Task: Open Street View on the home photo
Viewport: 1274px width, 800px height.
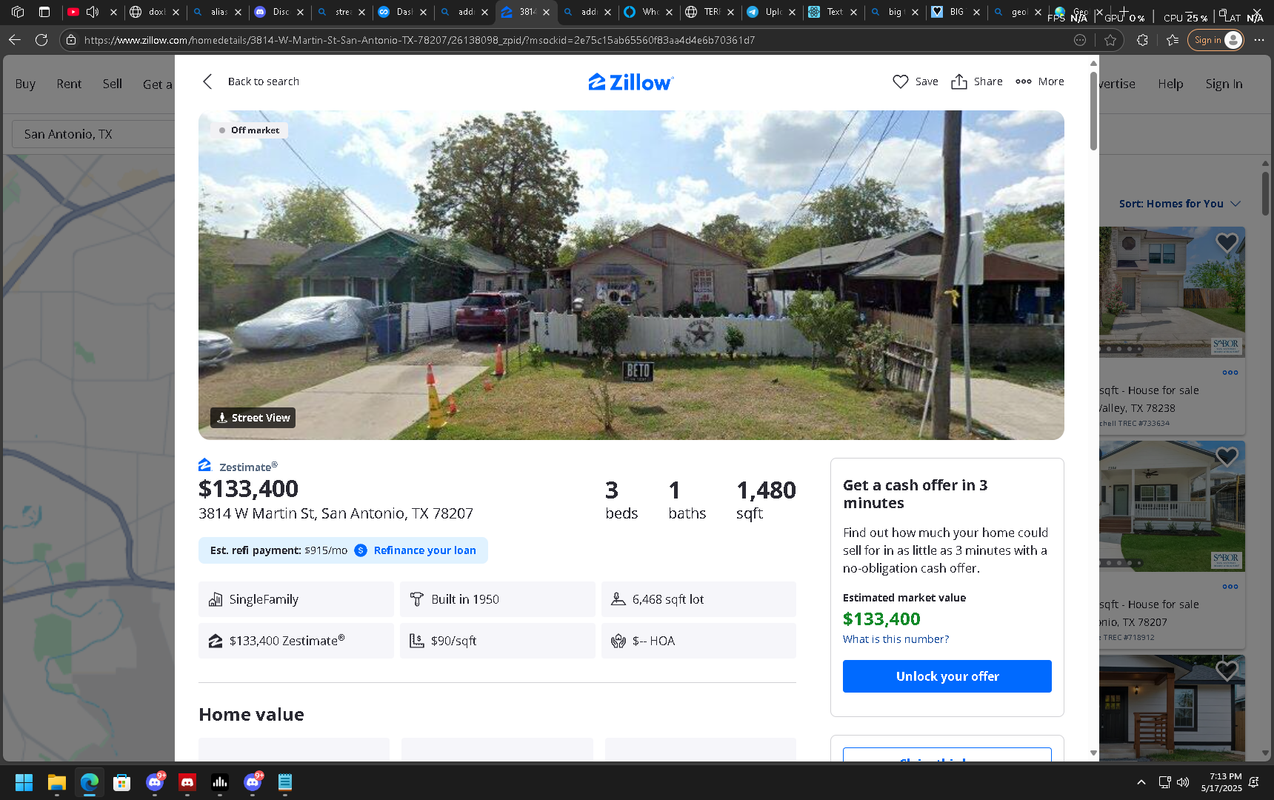Action: tap(253, 418)
